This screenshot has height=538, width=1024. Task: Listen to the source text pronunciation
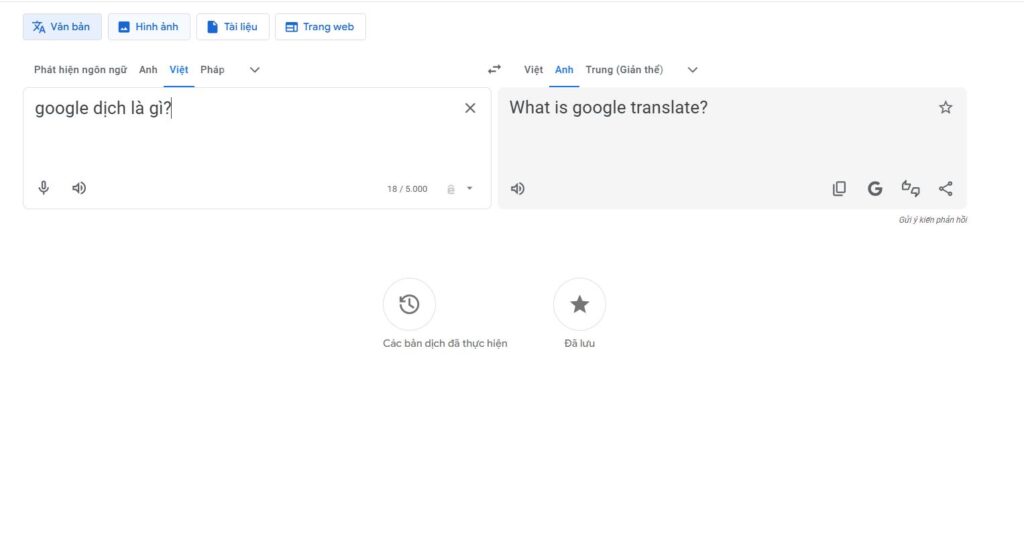click(x=79, y=188)
